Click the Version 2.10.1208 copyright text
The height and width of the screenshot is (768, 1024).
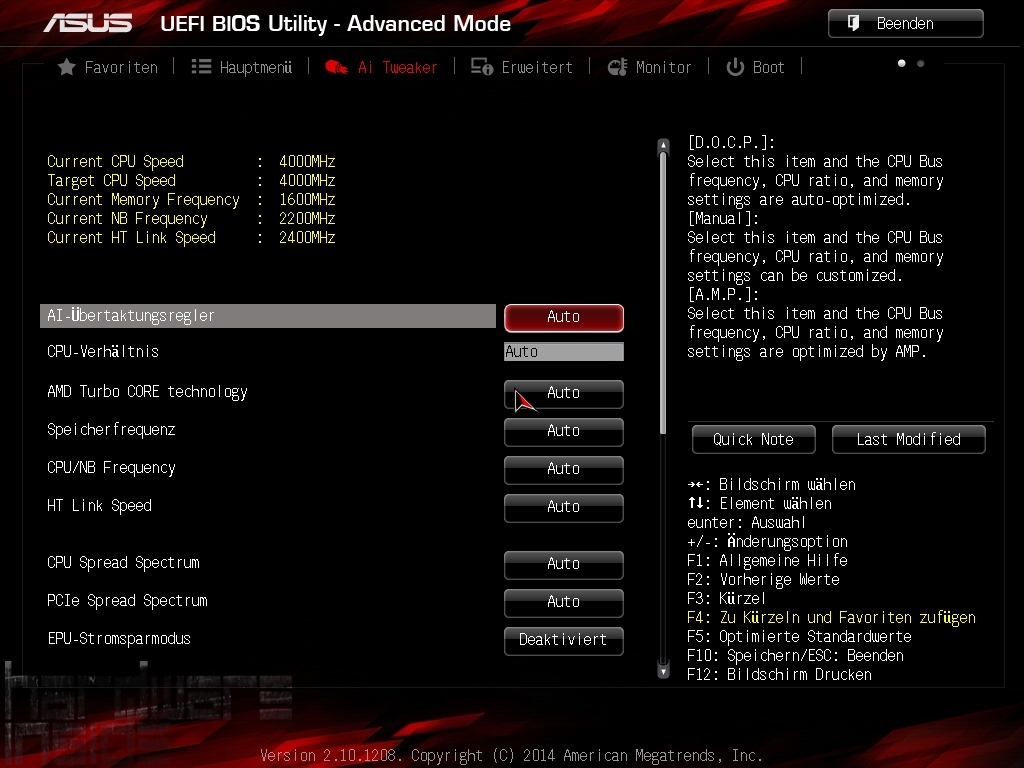coord(511,756)
